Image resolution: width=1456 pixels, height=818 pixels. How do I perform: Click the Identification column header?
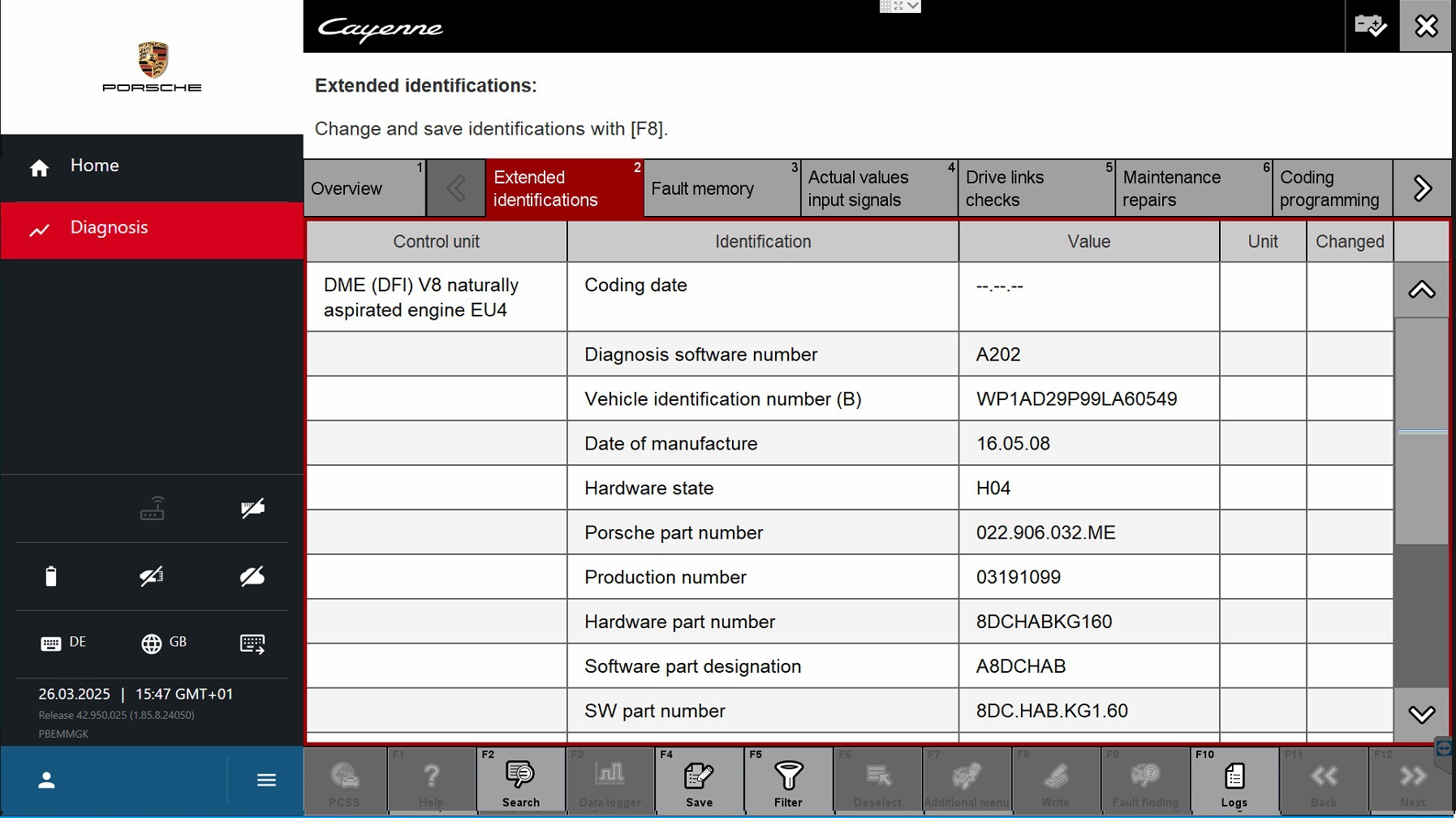(x=763, y=242)
